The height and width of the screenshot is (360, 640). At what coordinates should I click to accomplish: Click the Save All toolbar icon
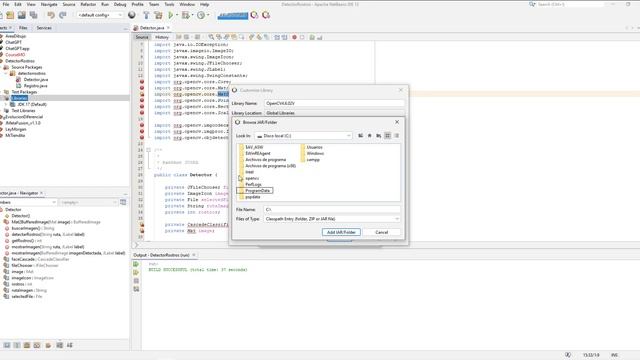33,15
